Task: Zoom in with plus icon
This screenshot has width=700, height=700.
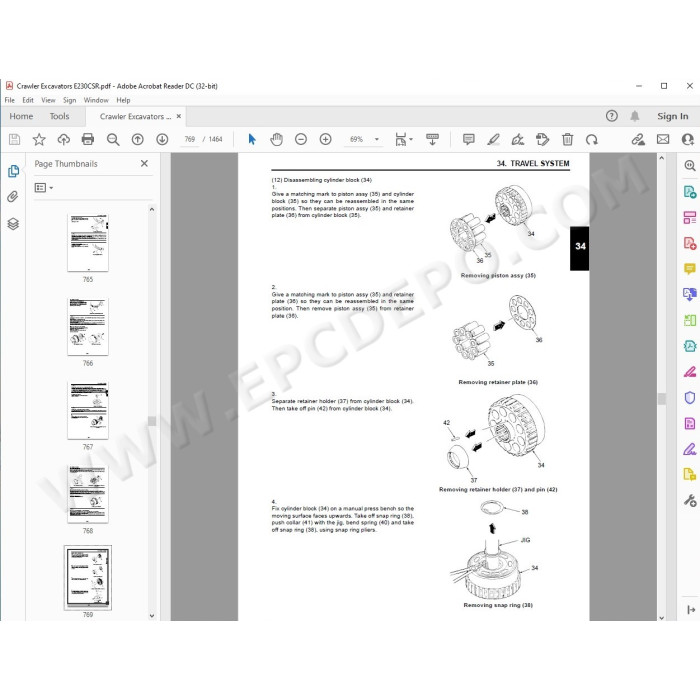Action: point(325,140)
